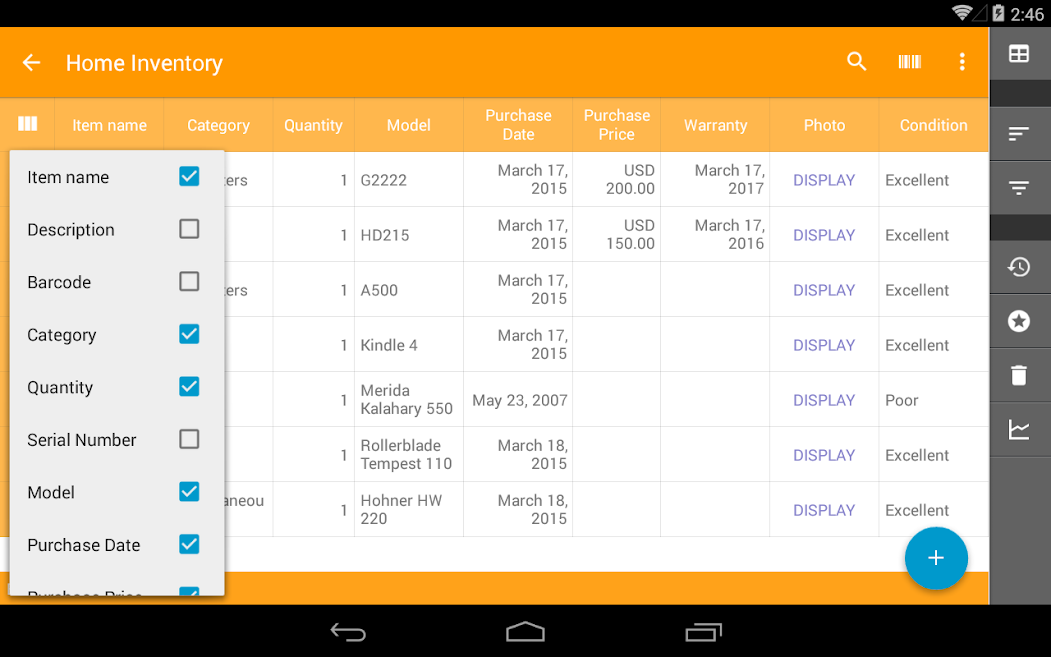1051x657 pixels.
Task: Launch the barcode scanner icon
Action: pyautogui.click(x=910, y=62)
